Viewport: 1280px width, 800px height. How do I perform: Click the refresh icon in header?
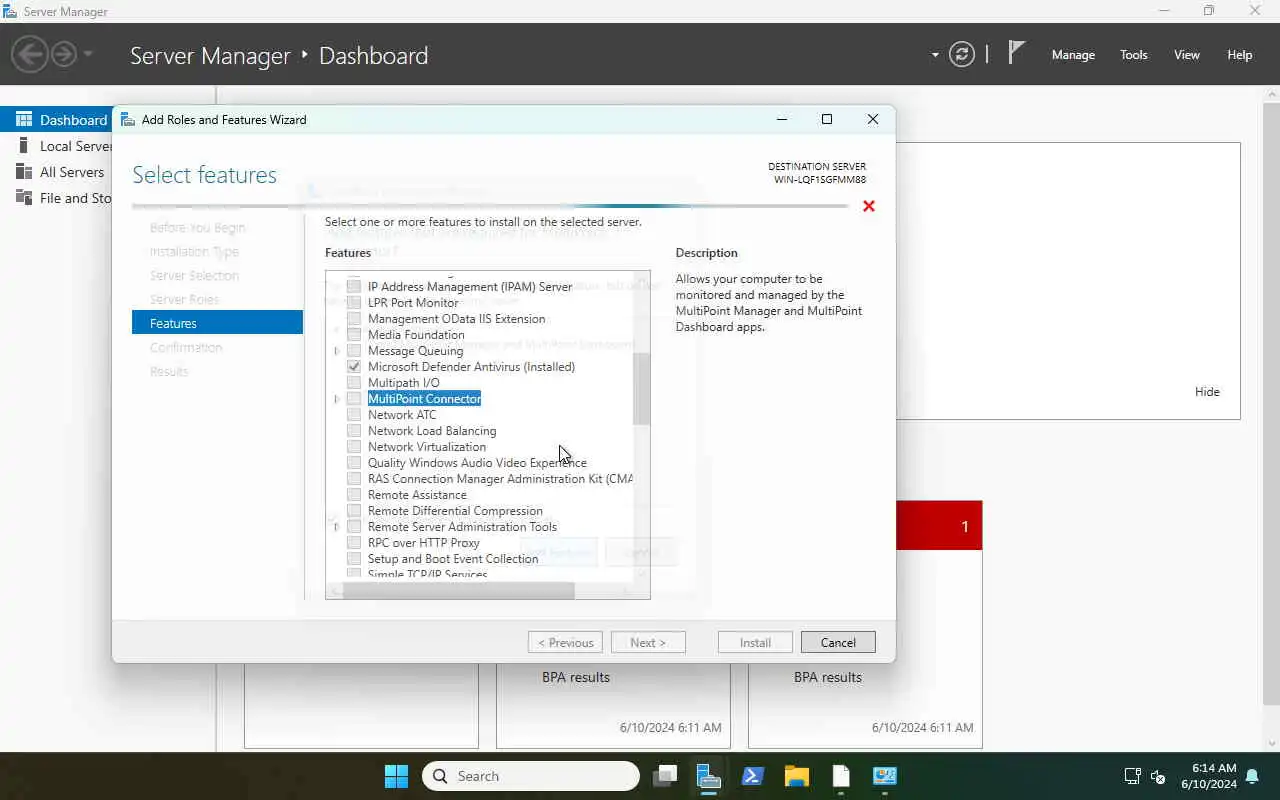pyautogui.click(x=962, y=54)
